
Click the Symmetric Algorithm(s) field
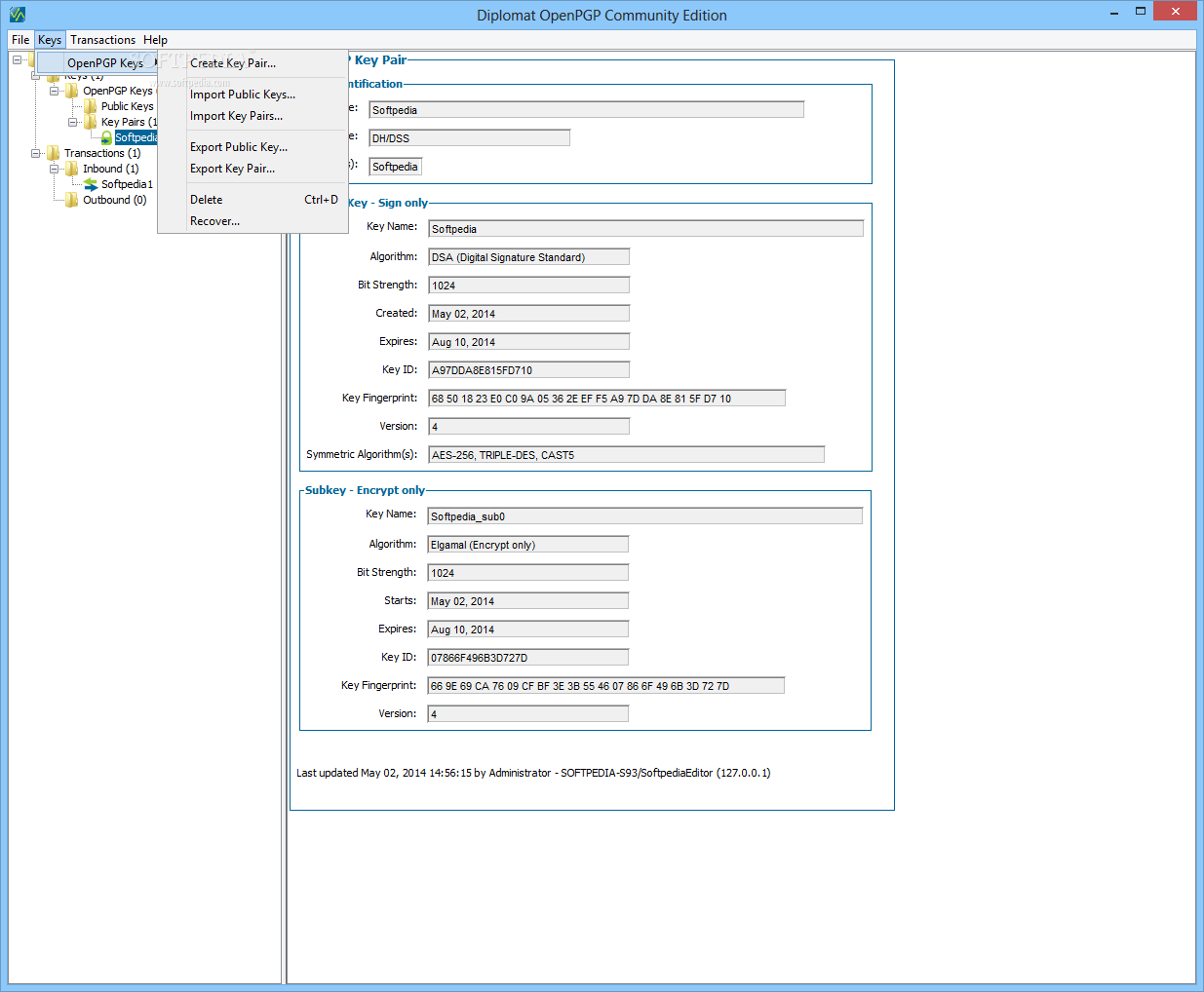626,455
